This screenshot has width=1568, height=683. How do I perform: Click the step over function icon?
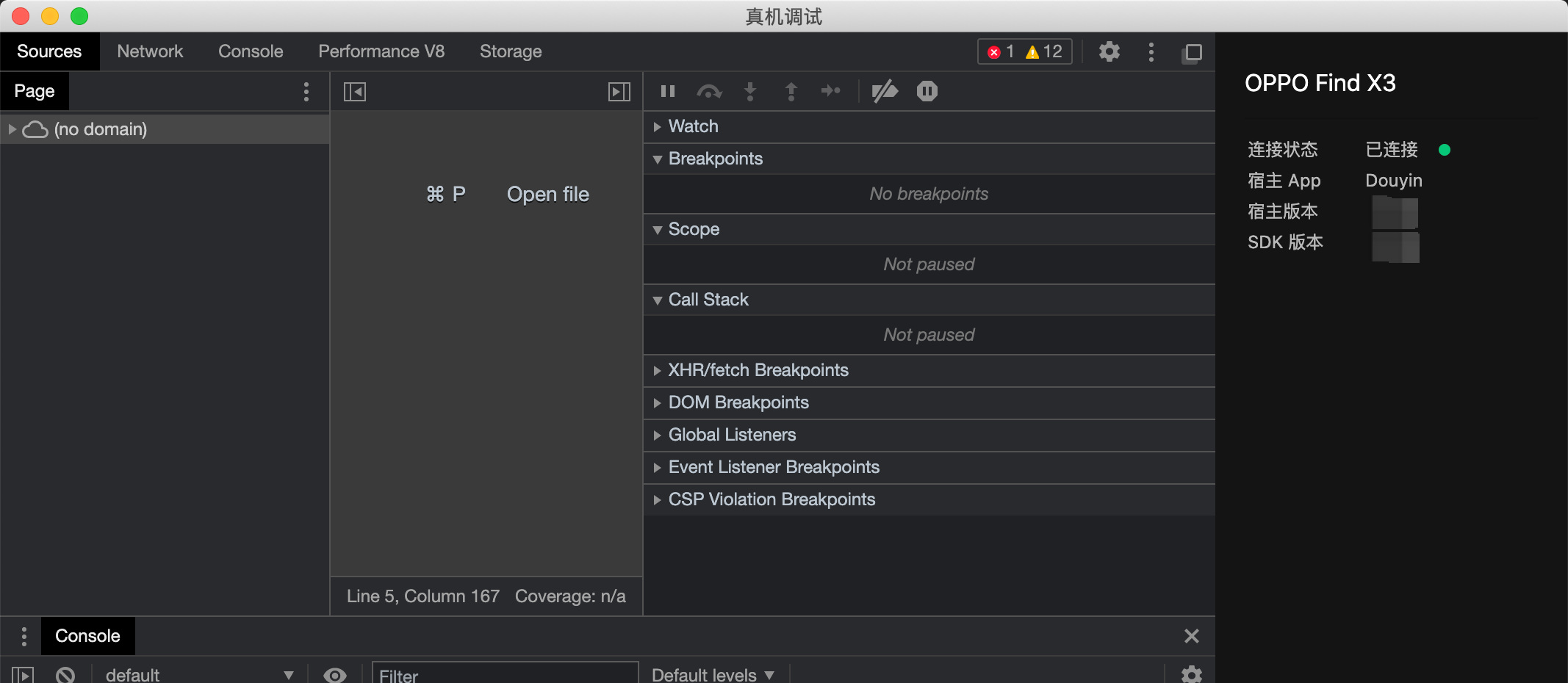tap(709, 91)
